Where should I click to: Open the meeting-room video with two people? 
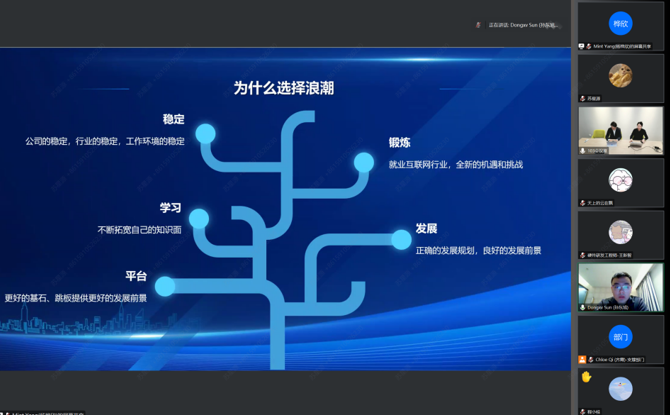tap(620, 129)
